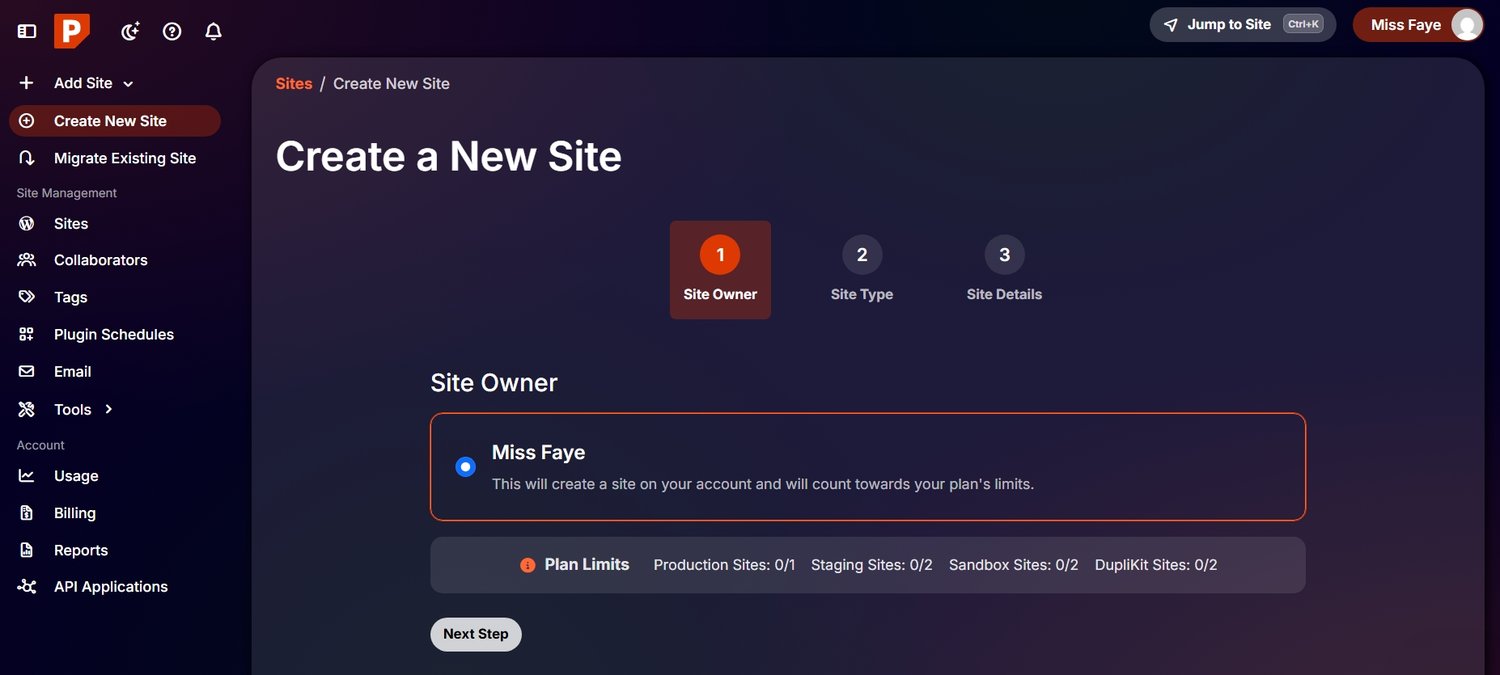Click the Plugin Schedules grid icon
The height and width of the screenshot is (675, 1500).
coord(27,334)
